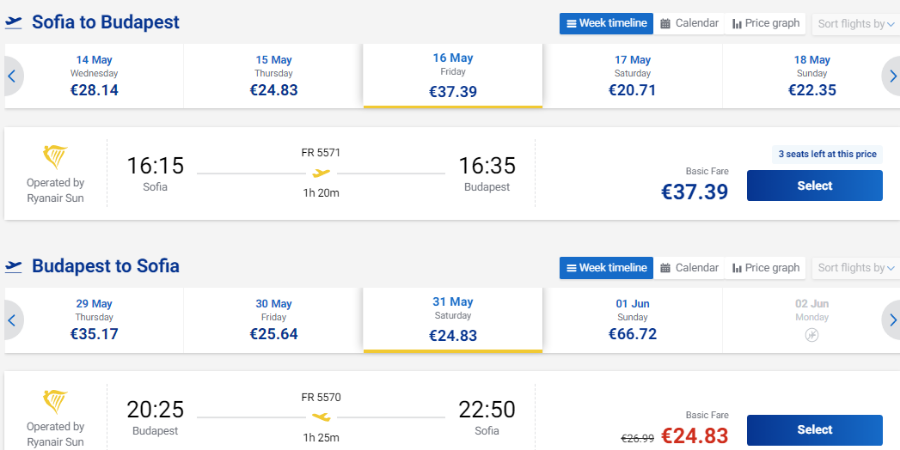
Task: Show later return dates with right arrow
Action: click(x=892, y=320)
